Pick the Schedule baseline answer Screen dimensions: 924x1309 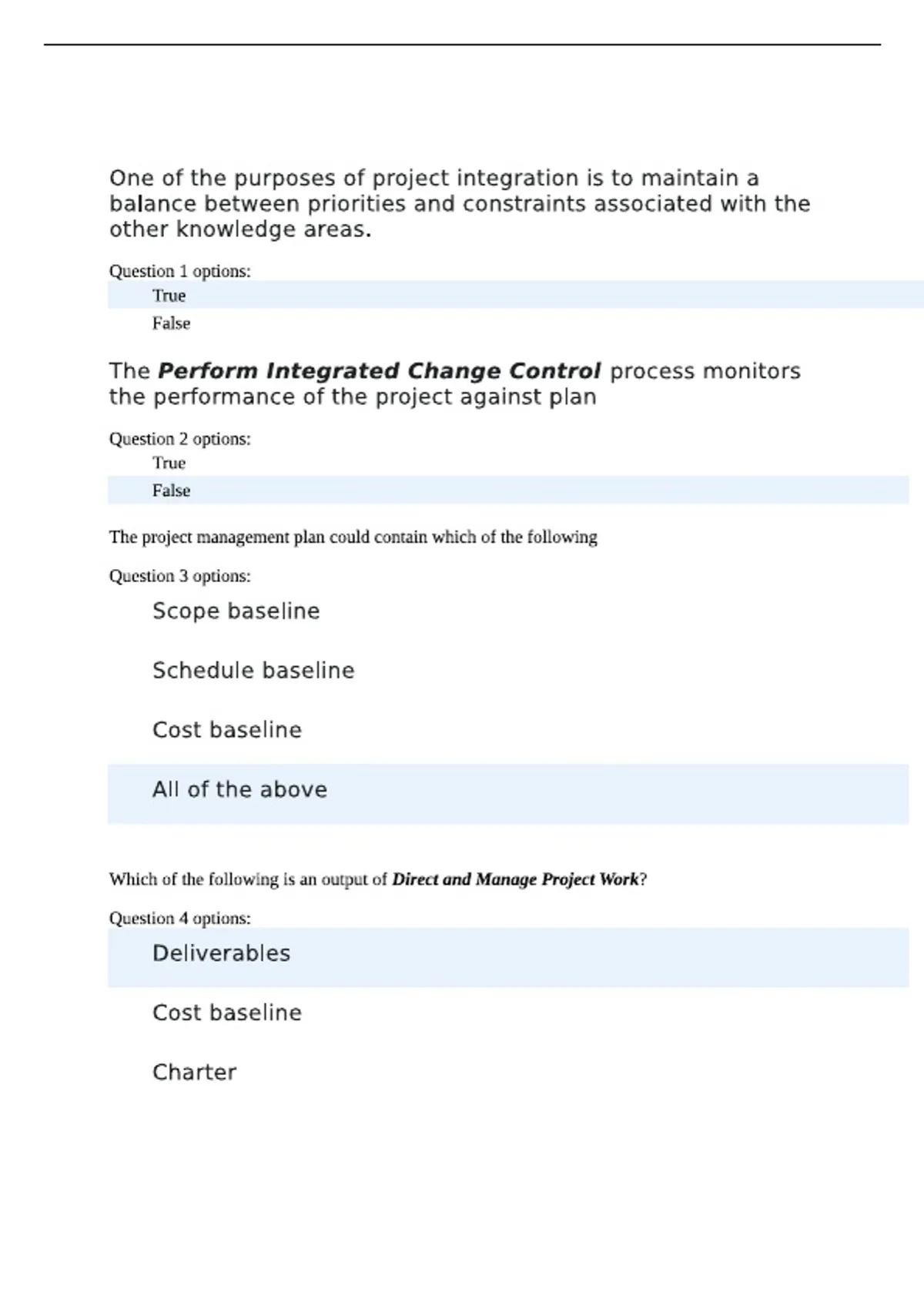253,671
